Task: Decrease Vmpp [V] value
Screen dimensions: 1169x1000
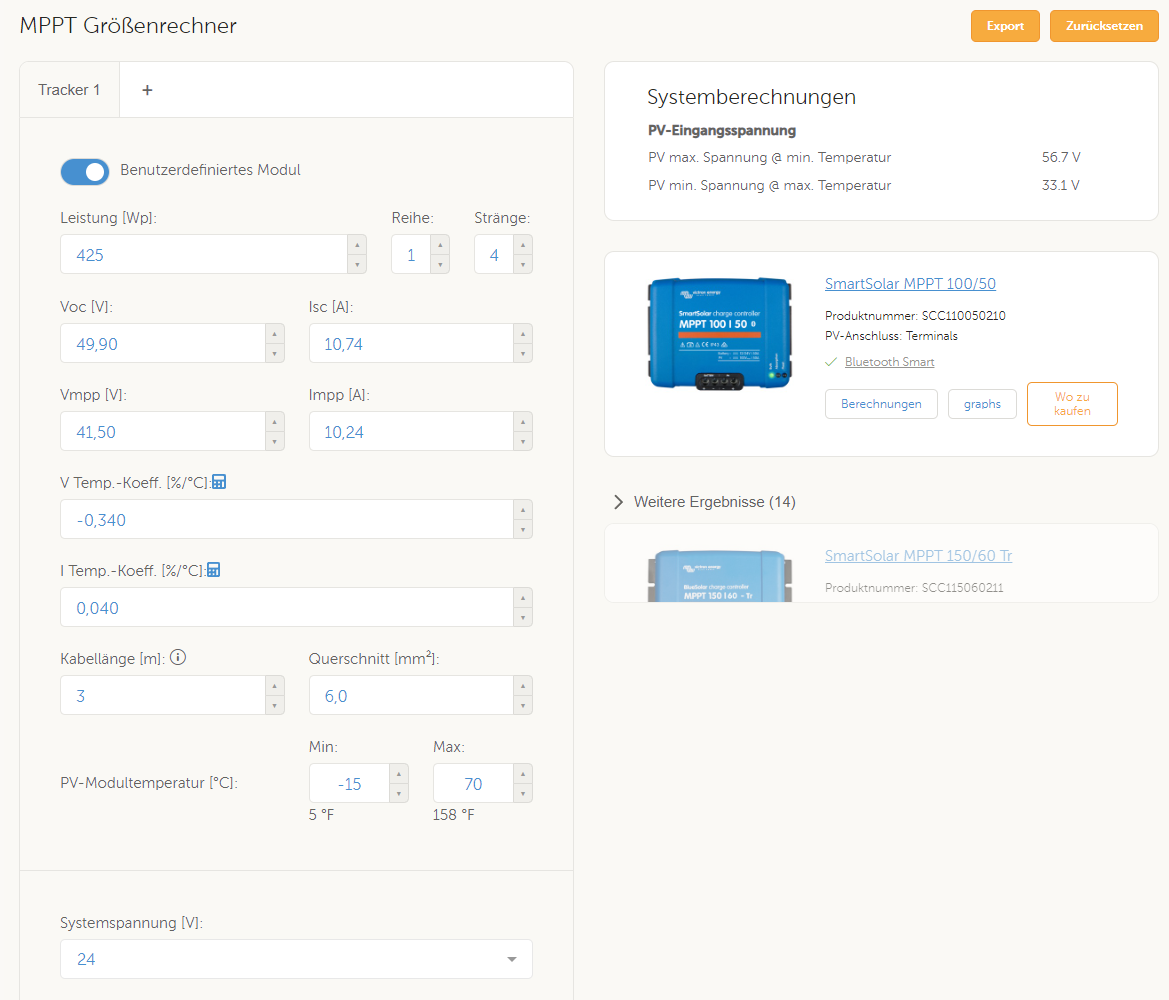Action: pyautogui.click(x=274, y=441)
